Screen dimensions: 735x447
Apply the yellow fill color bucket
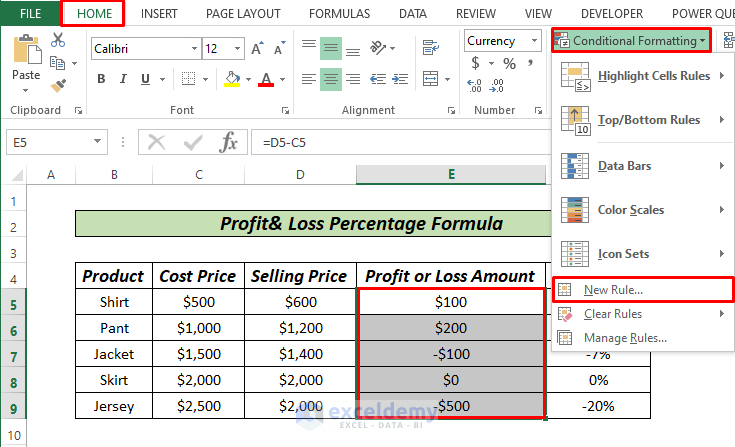(x=232, y=79)
